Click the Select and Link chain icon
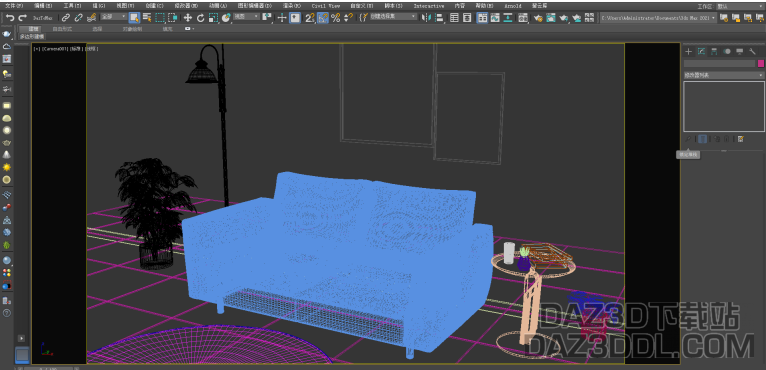This screenshot has width=766, height=370. pyautogui.click(x=65, y=18)
